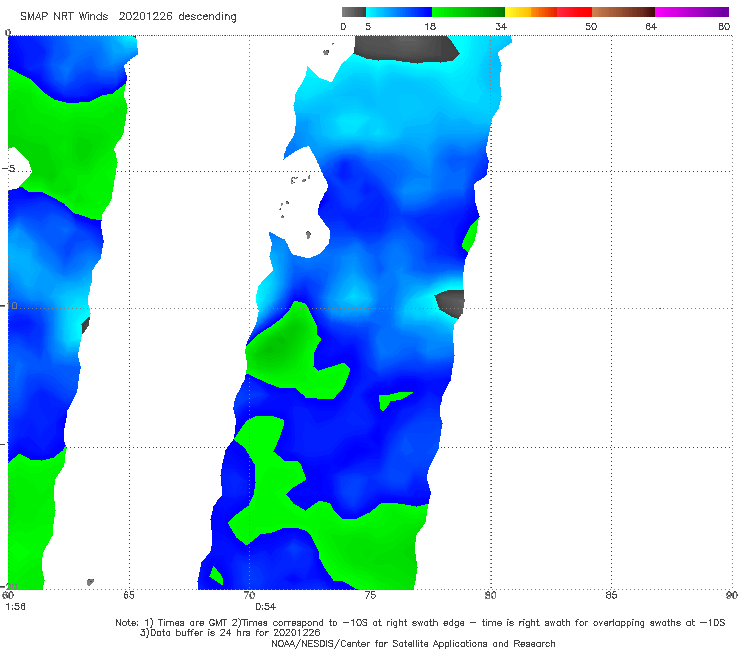
Task: Click the longitude axis label "85"
Action: coord(611,595)
